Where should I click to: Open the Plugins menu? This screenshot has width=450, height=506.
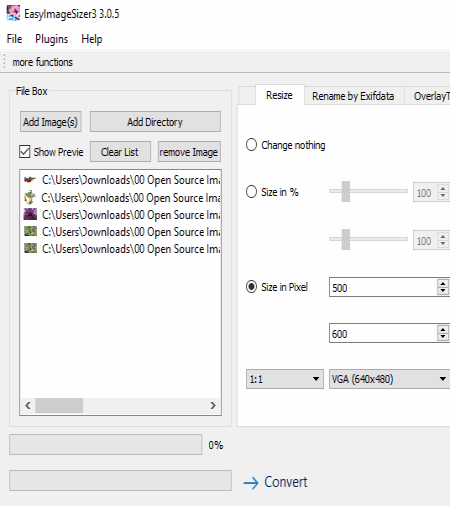tap(52, 39)
